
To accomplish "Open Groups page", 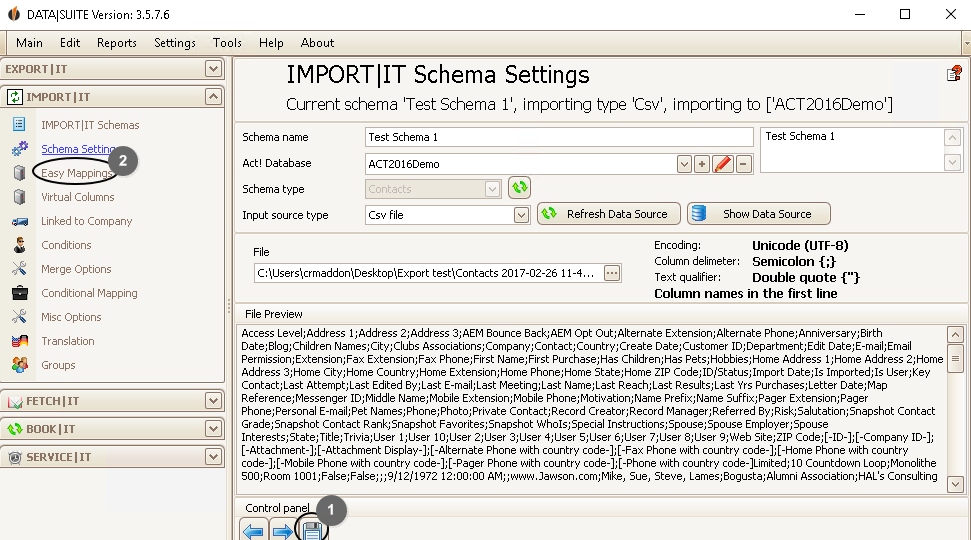I will point(58,365).
